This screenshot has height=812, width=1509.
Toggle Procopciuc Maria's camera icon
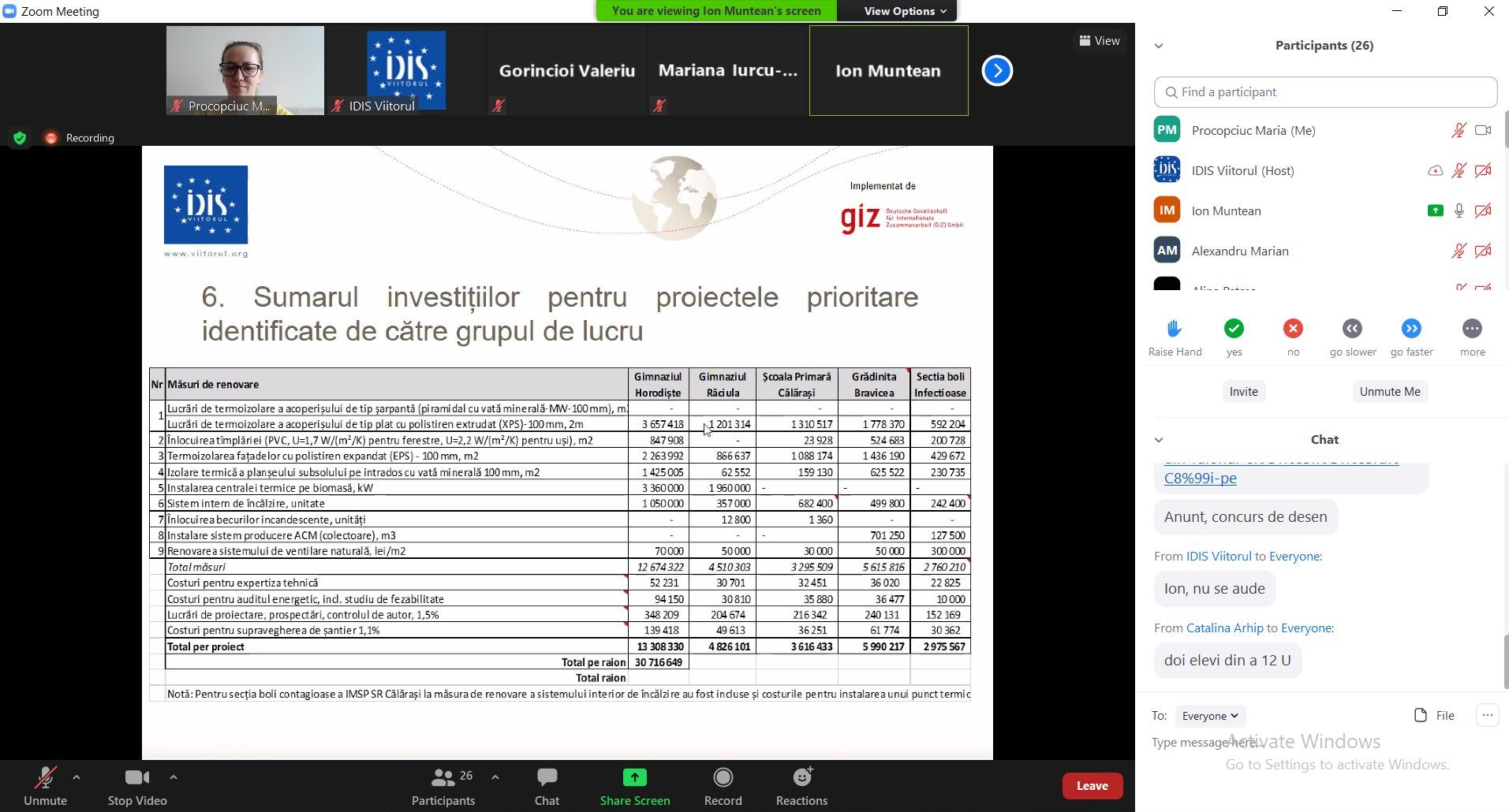pyautogui.click(x=1484, y=130)
